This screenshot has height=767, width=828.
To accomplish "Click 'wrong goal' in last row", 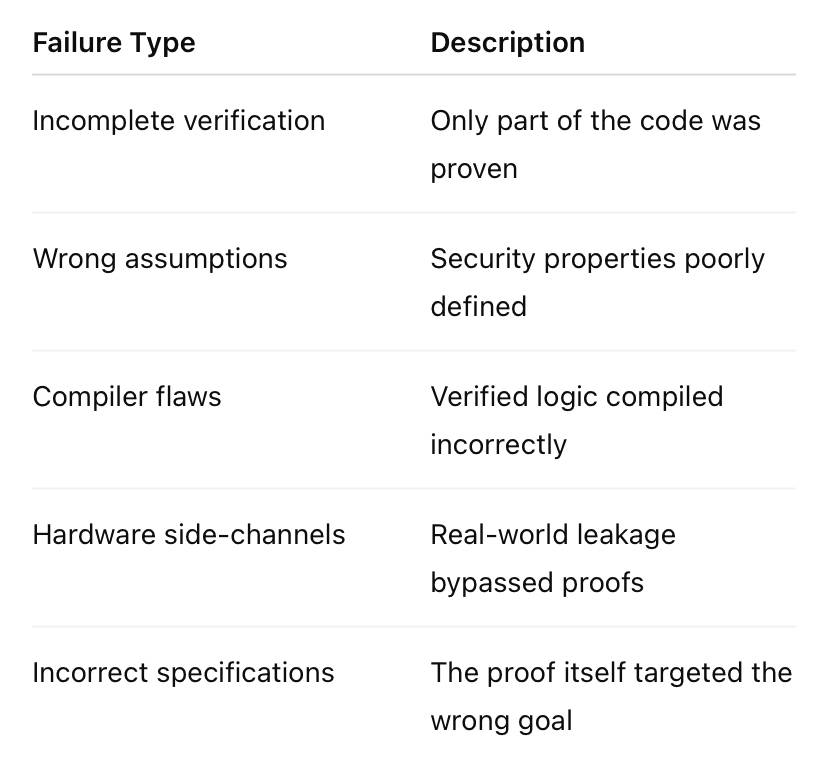I will pyautogui.click(x=501, y=722).
